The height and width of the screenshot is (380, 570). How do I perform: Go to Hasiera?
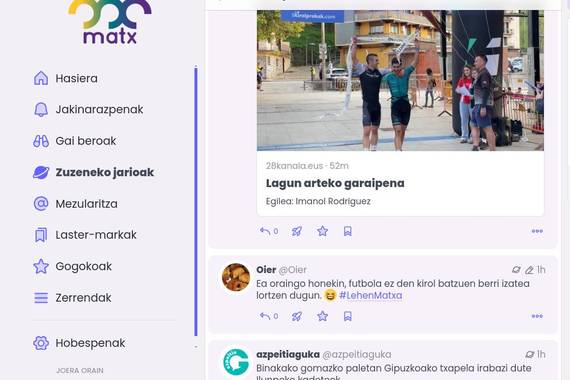[77, 79]
